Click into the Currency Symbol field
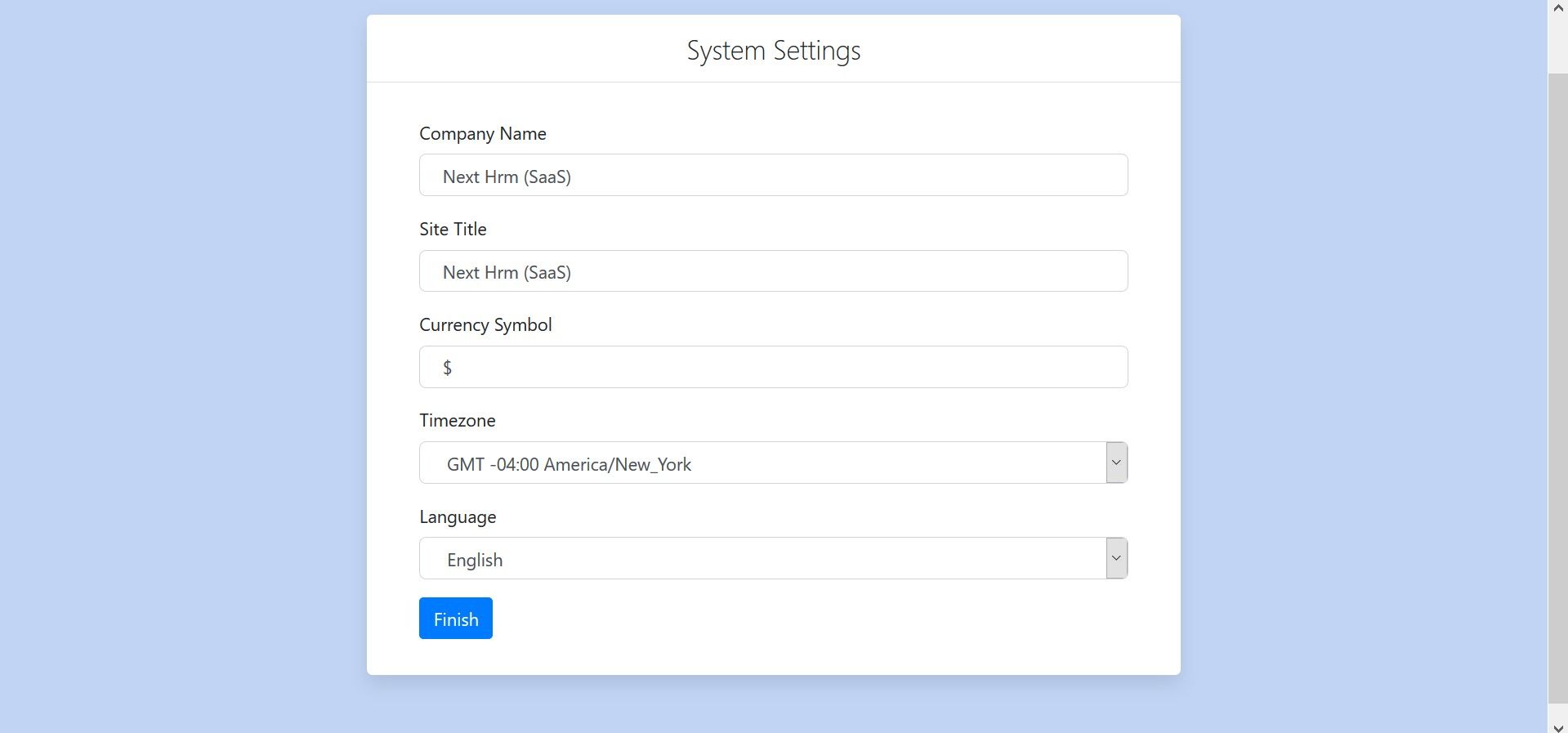1568x733 pixels. pos(773,367)
